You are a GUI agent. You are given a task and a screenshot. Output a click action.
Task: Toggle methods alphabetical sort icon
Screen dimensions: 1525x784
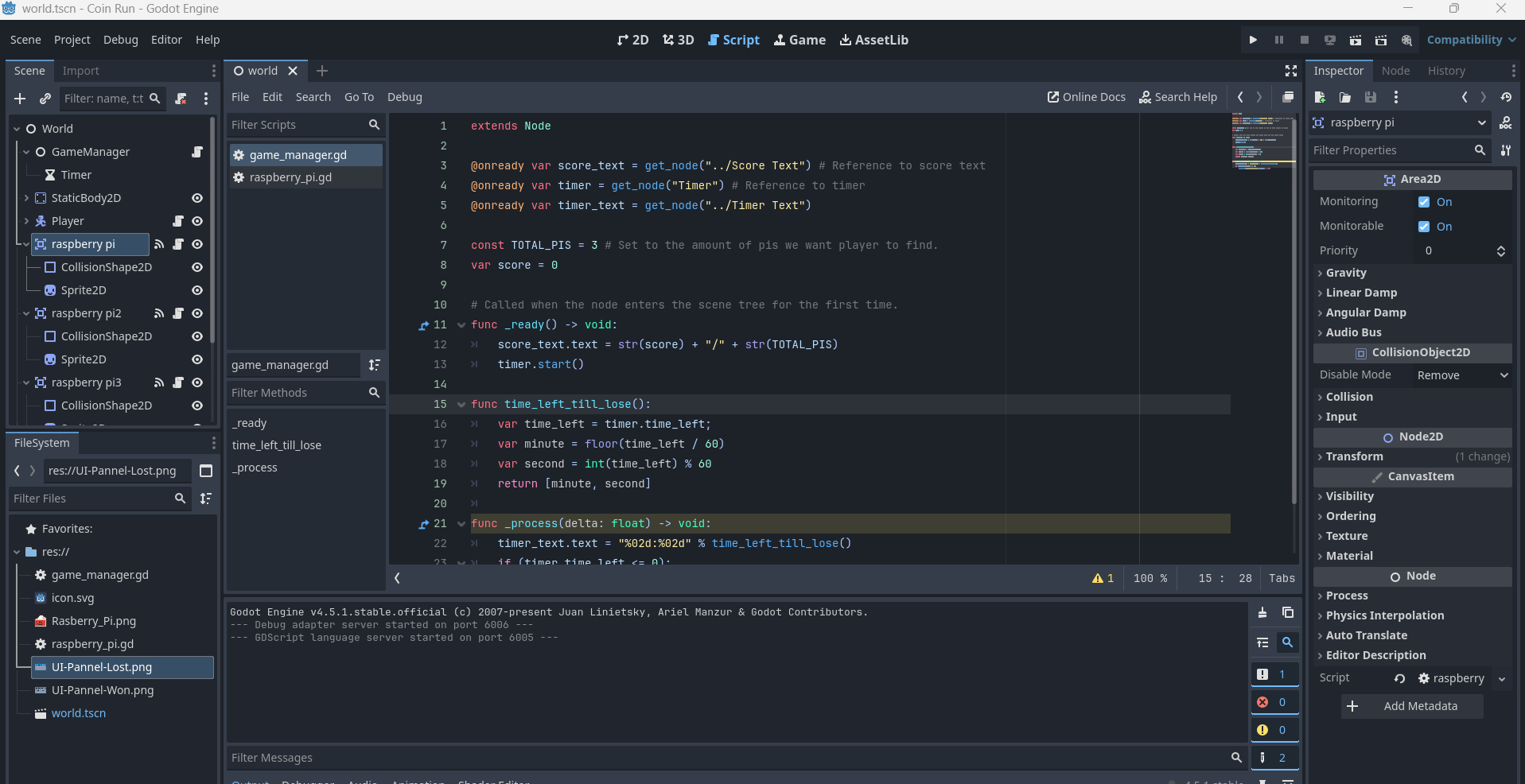click(x=375, y=365)
